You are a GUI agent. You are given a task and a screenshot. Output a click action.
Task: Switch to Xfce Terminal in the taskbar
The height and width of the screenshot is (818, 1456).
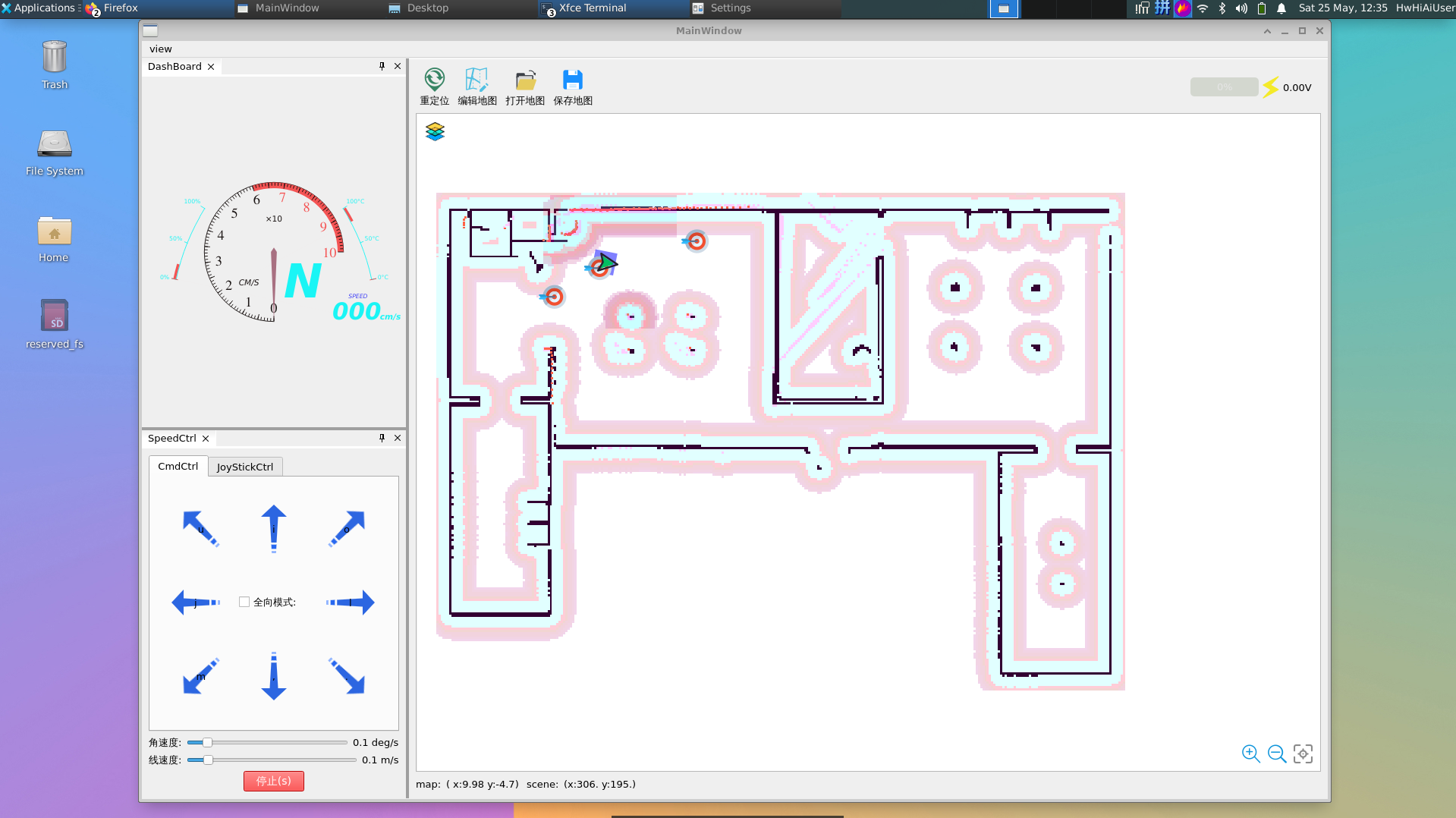pyautogui.click(x=592, y=8)
